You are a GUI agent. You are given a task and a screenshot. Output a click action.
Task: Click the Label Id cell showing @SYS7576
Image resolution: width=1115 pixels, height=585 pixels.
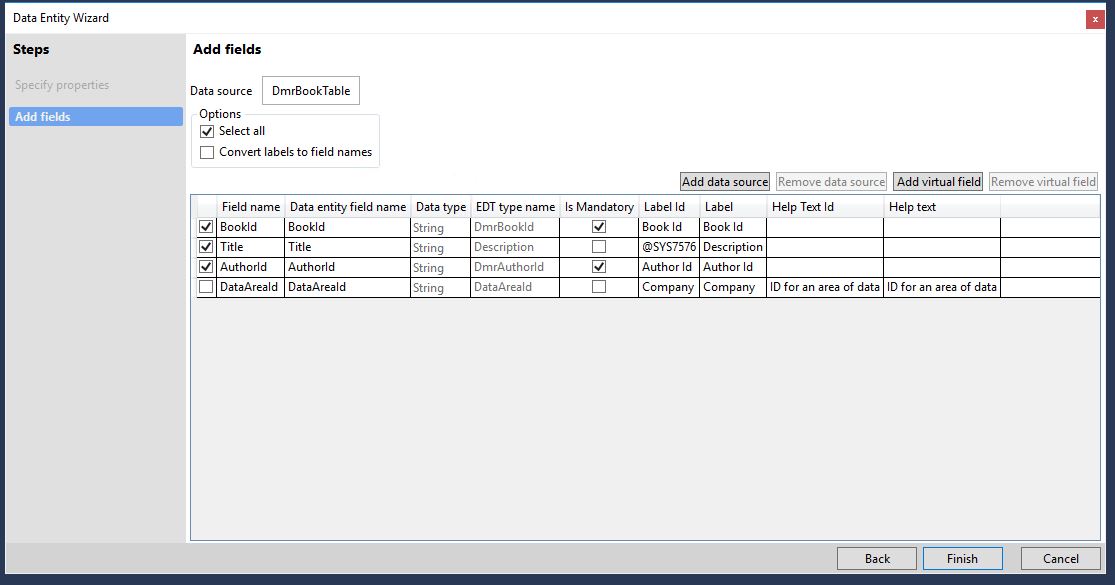tap(668, 247)
